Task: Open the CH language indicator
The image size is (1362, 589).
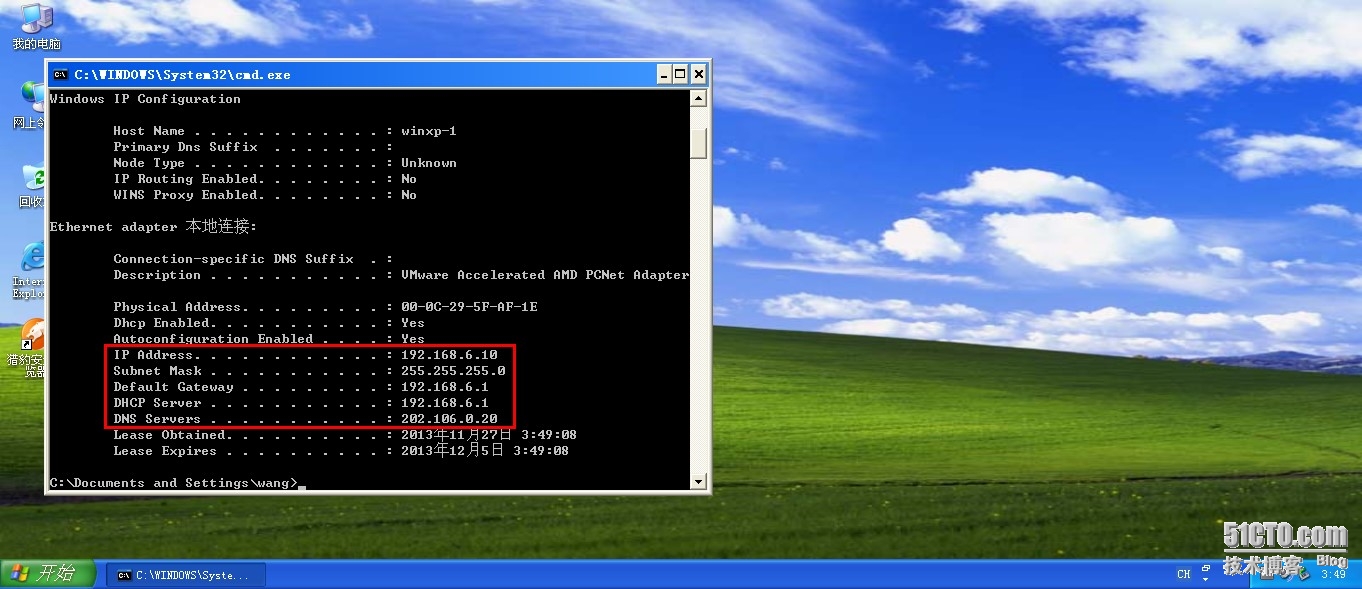Action: [x=1184, y=575]
